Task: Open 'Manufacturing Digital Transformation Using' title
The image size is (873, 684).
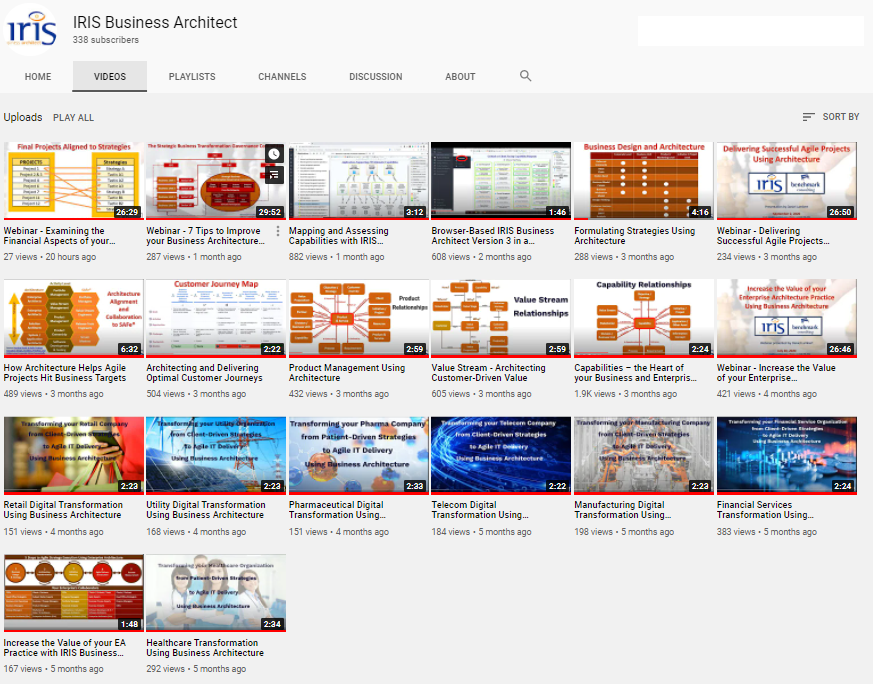Action: tap(622, 510)
